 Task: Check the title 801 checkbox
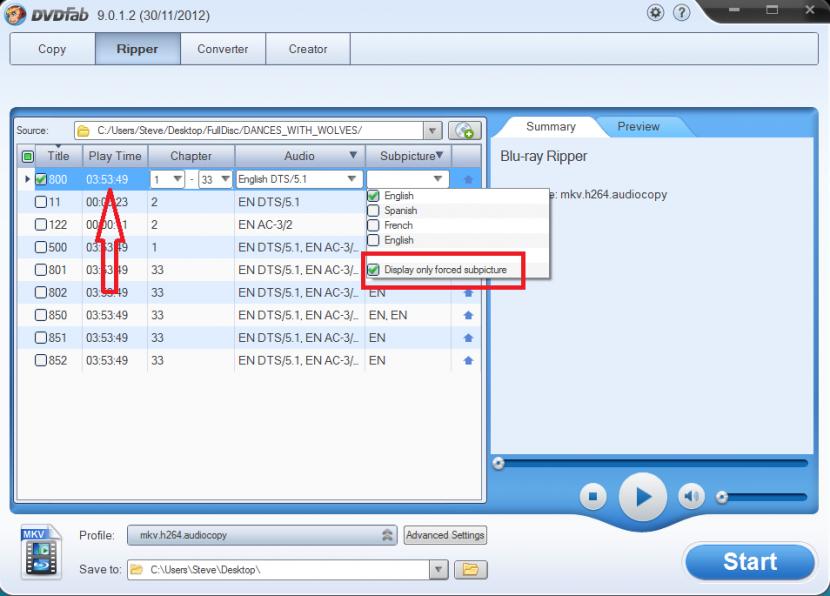(x=41, y=270)
